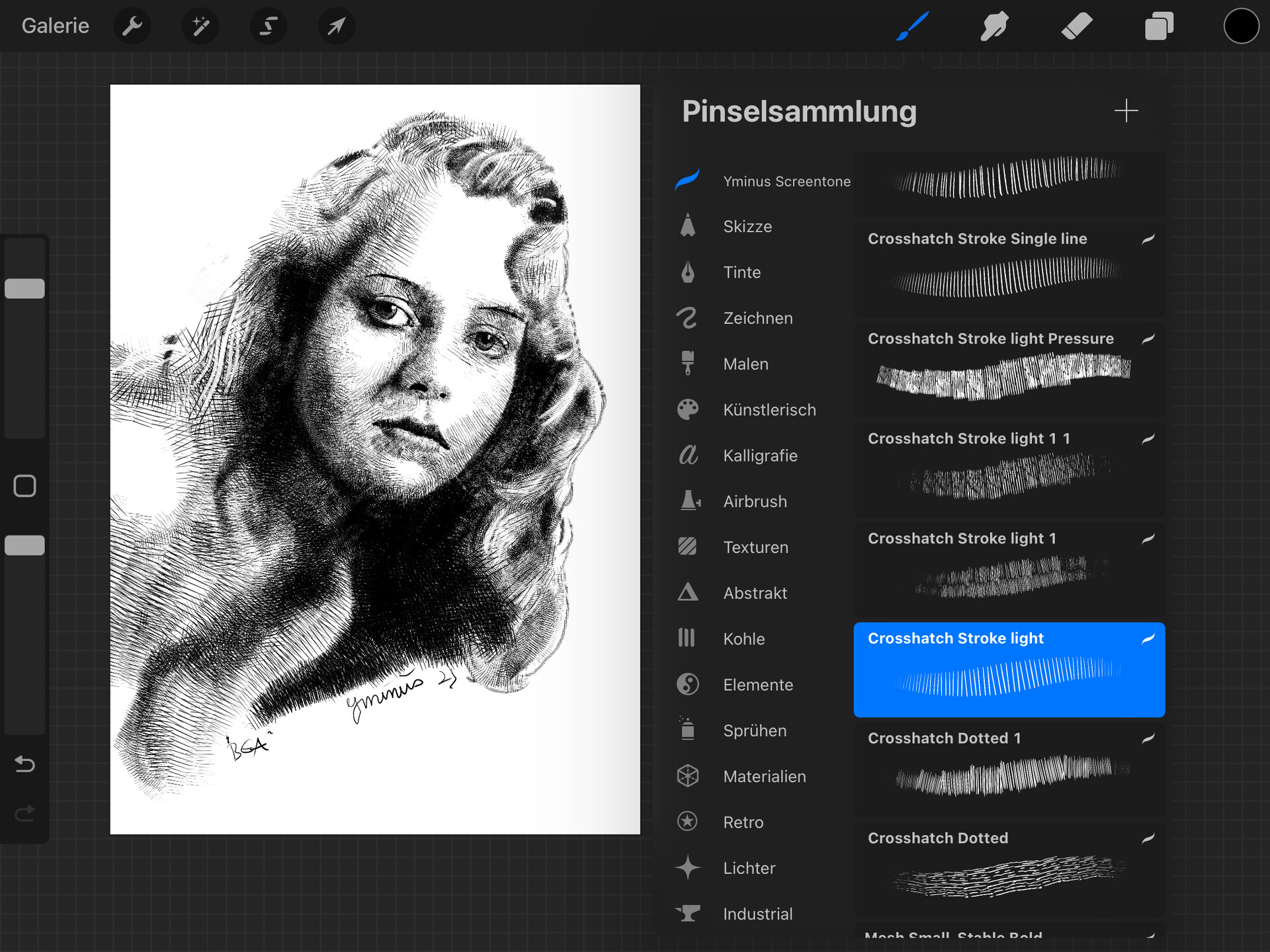The width and height of the screenshot is (1270, 952).
Task: Open the Adjustments magic wand menu
Action: [x=200, y=26]
